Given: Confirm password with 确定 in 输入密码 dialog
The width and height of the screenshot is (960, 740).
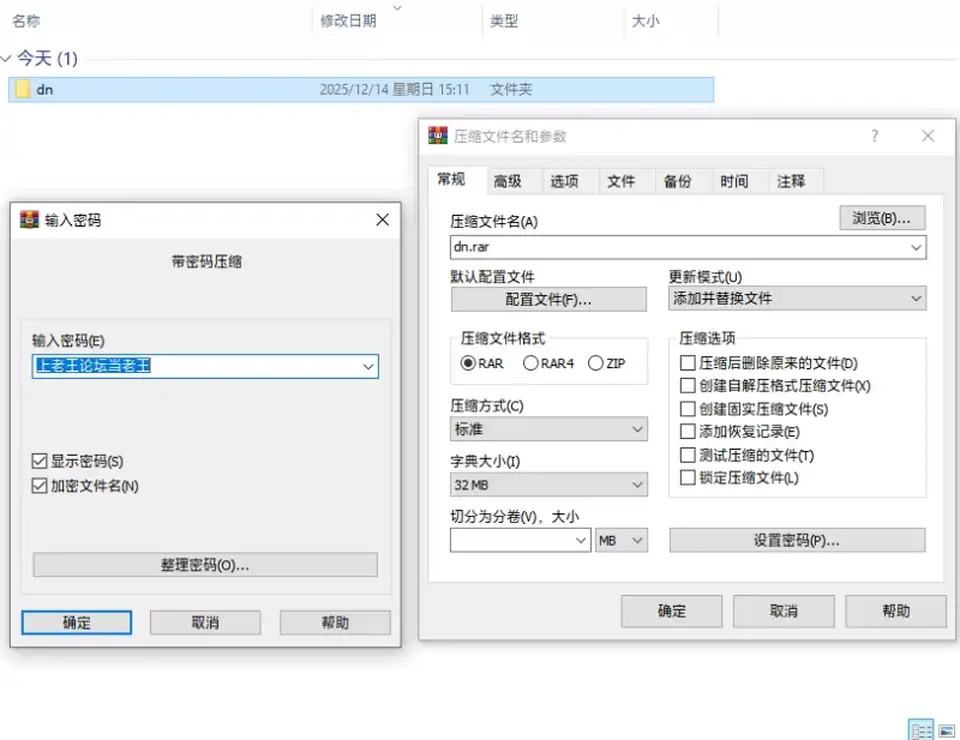Looking at the screenshot, I should (x=77, y=622).
